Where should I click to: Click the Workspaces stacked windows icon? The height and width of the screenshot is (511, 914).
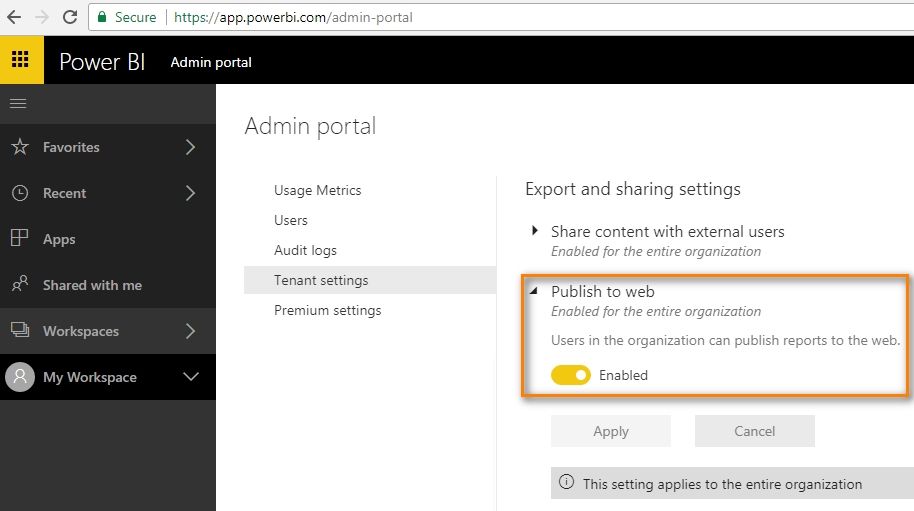[x=20, y=330]
